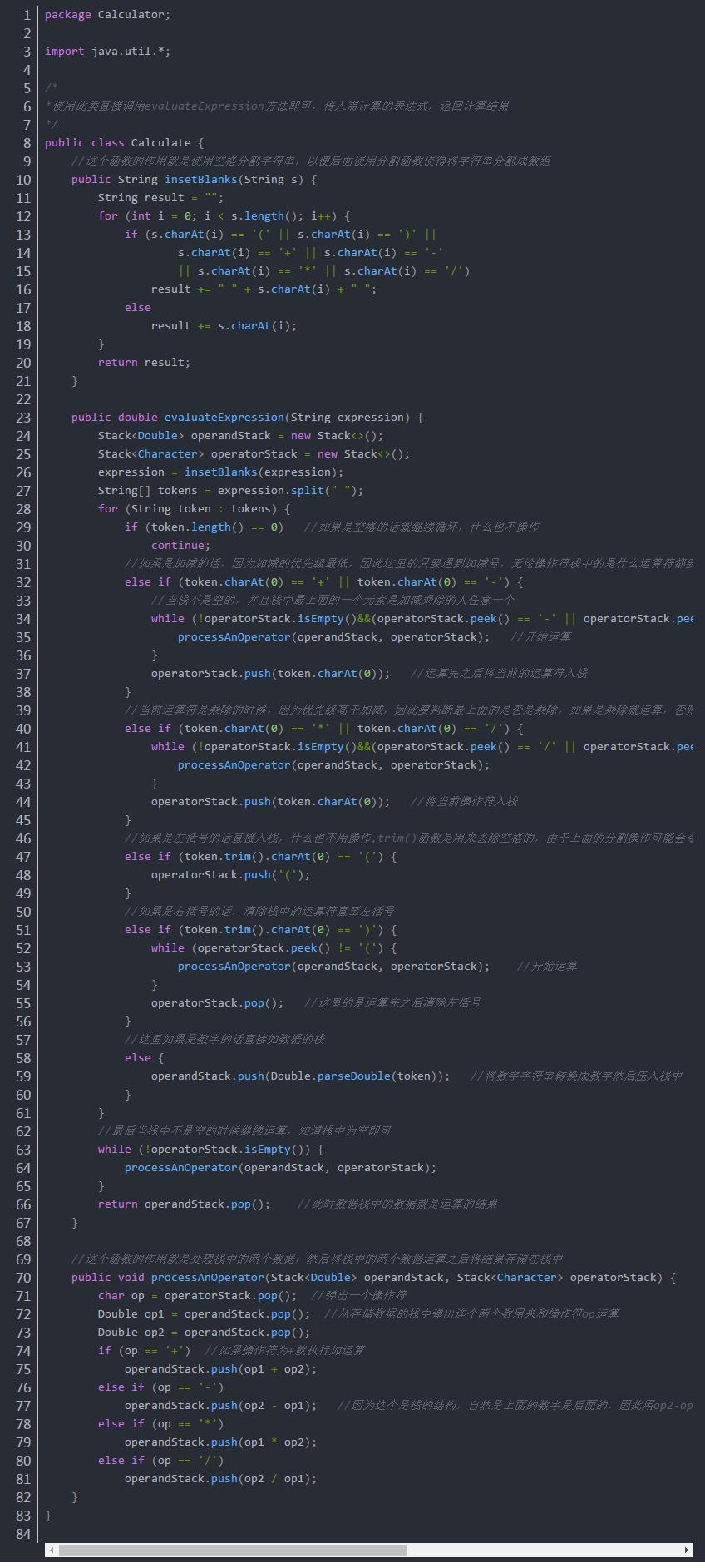
Task: Click the 'insetBlanks' method name on line 10
Action: tap(201, 179)
